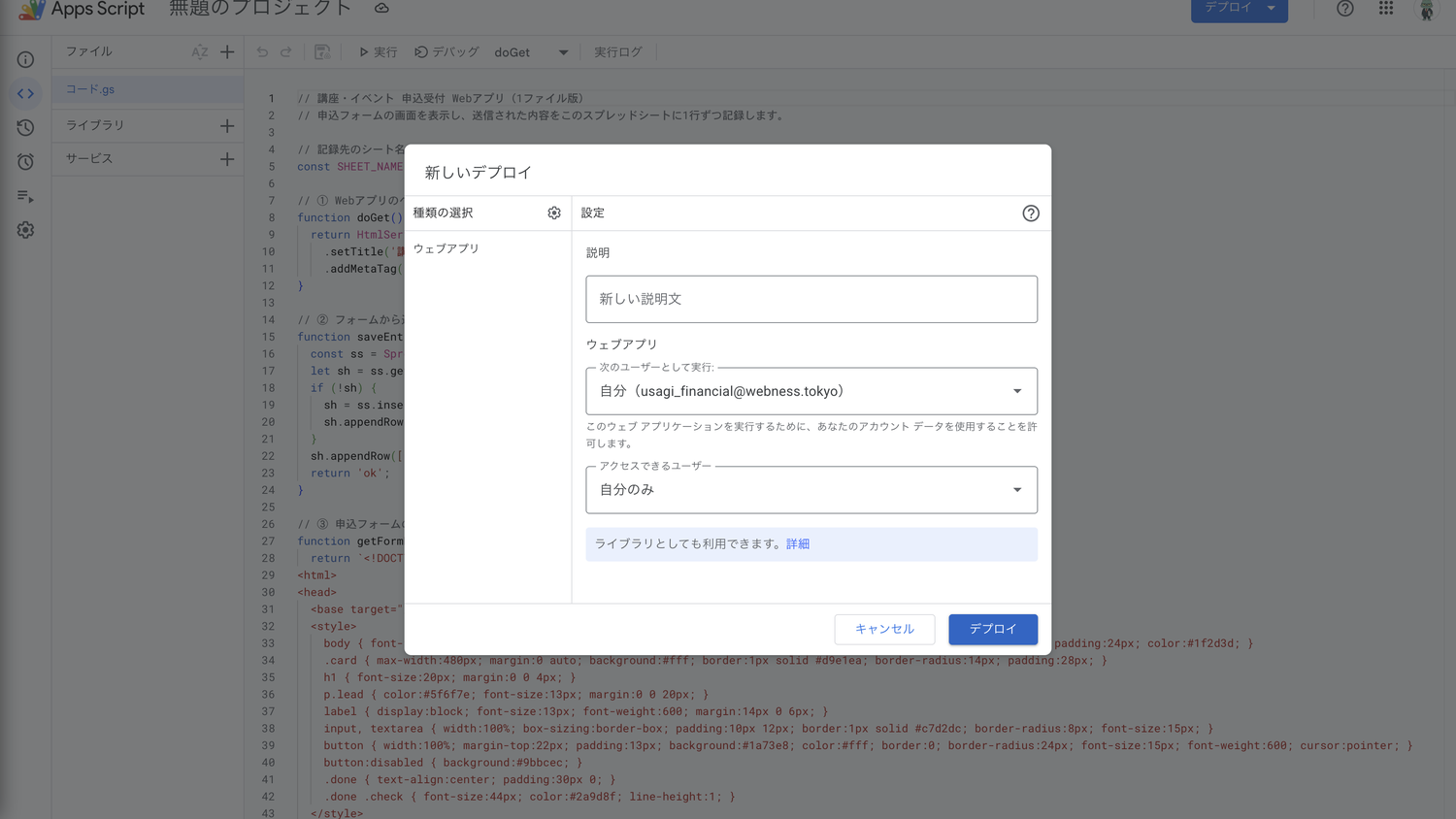Open the Triggers alarm clock icon

click(x=25, y=162)
